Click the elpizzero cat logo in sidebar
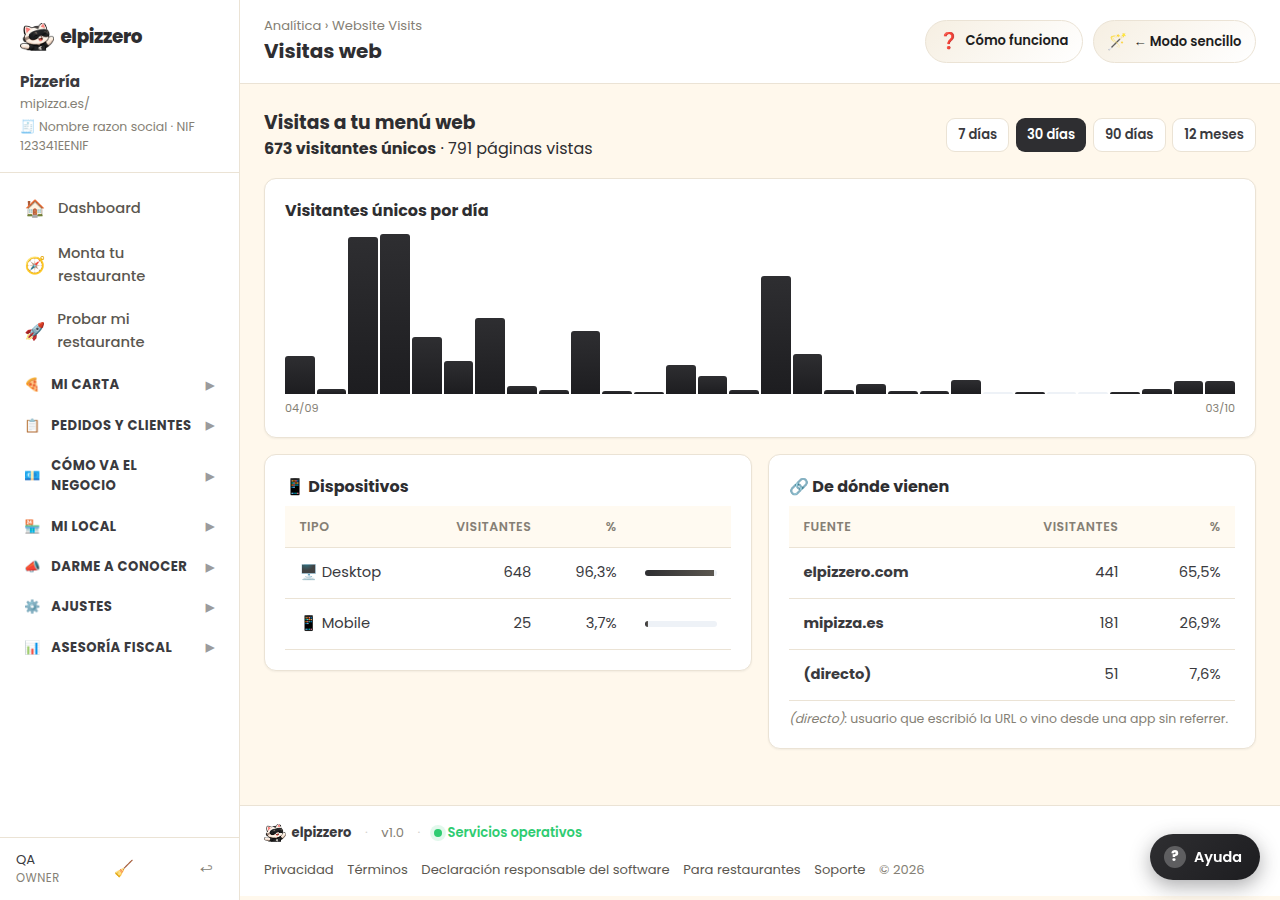1280x900 pixels. tap(37, 37)
